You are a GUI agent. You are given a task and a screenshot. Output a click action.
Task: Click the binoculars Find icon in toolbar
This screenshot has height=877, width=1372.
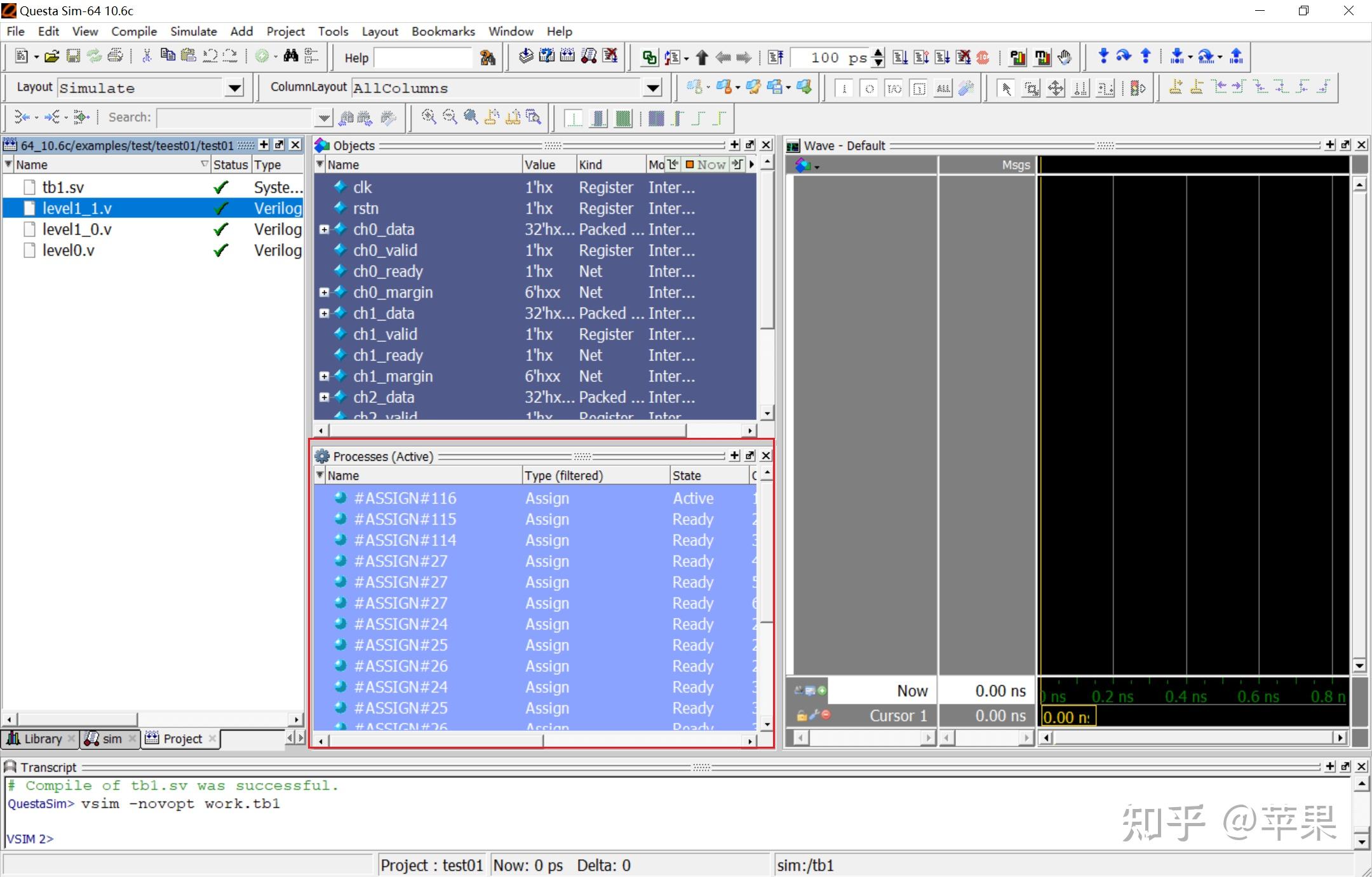pos(291,57)
